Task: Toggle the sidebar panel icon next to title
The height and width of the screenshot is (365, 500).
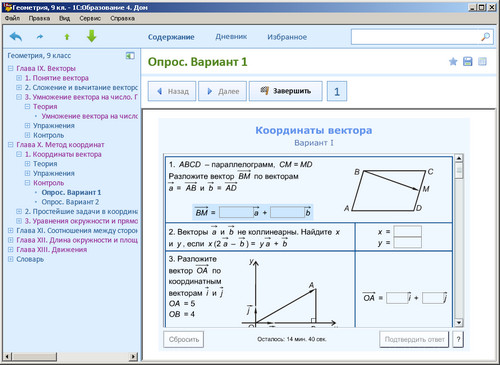Action: [x=130, y=56]
